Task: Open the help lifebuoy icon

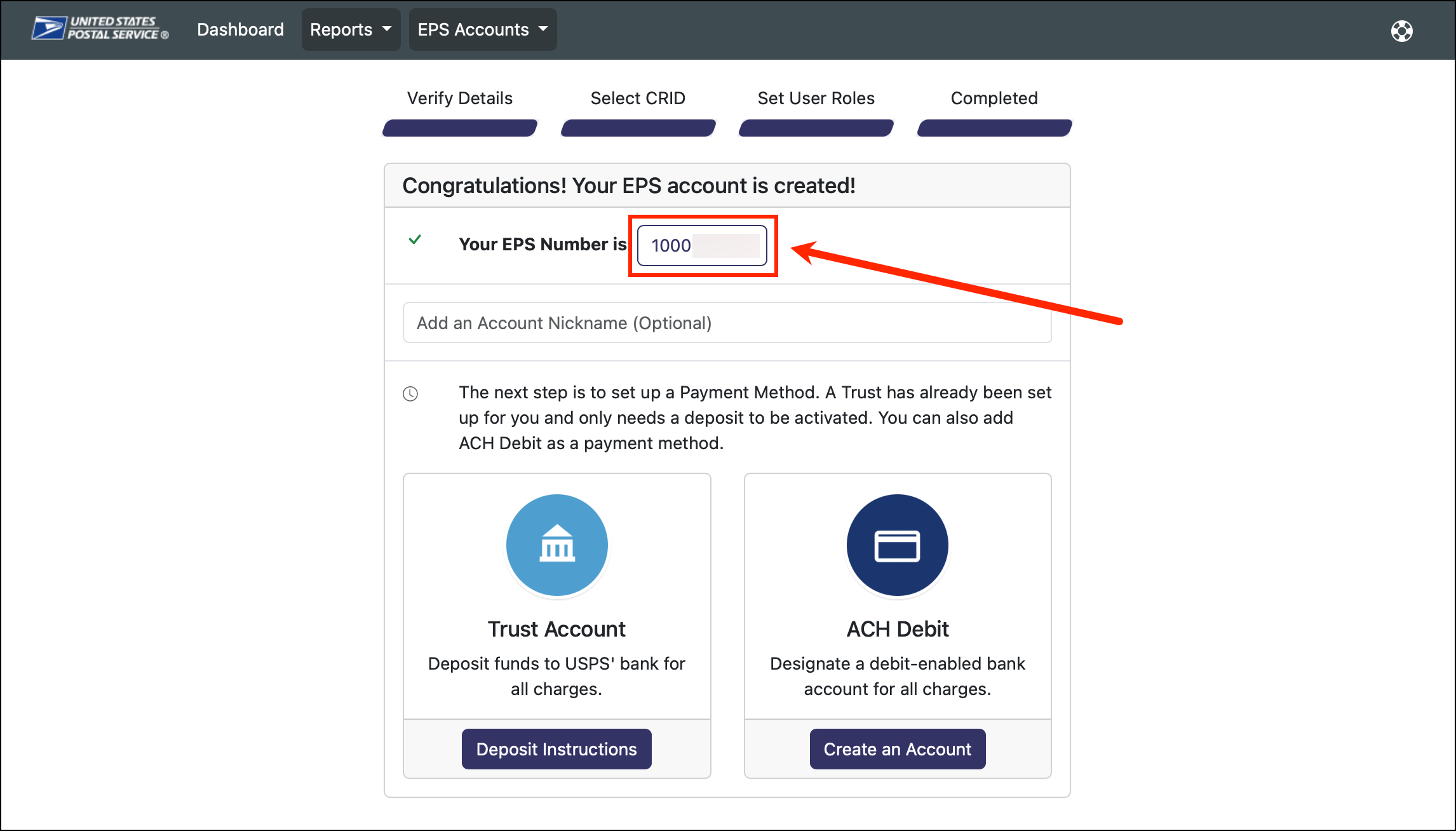Action: click(1401, 30)
